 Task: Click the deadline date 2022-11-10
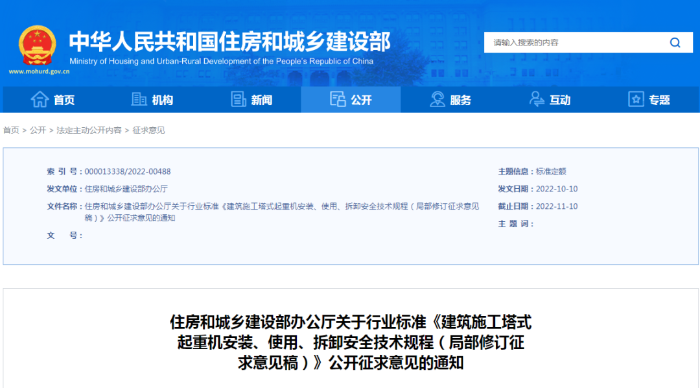pos(557,206)
